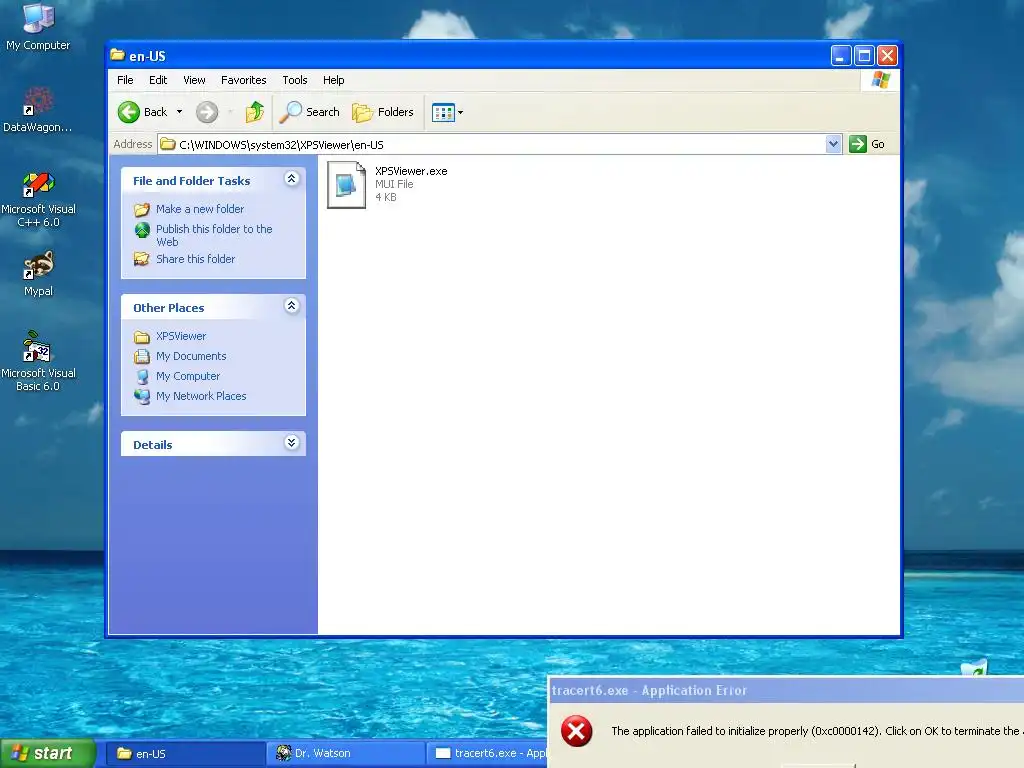Click the Forward arrow button

[207, 112]
